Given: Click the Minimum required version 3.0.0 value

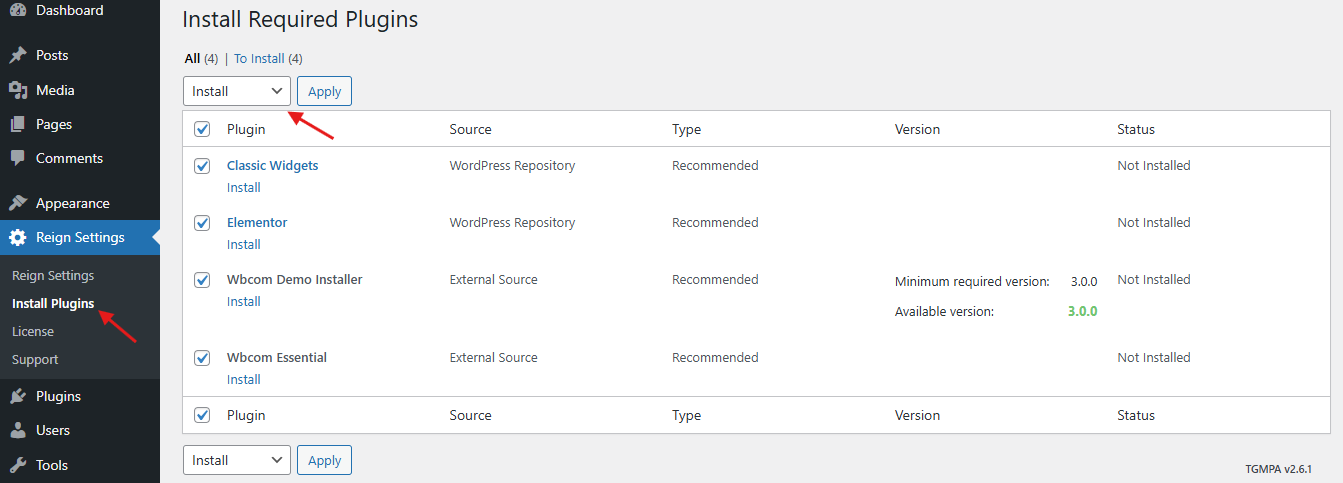Looking at the screenshot, I should pos(1082,281).
